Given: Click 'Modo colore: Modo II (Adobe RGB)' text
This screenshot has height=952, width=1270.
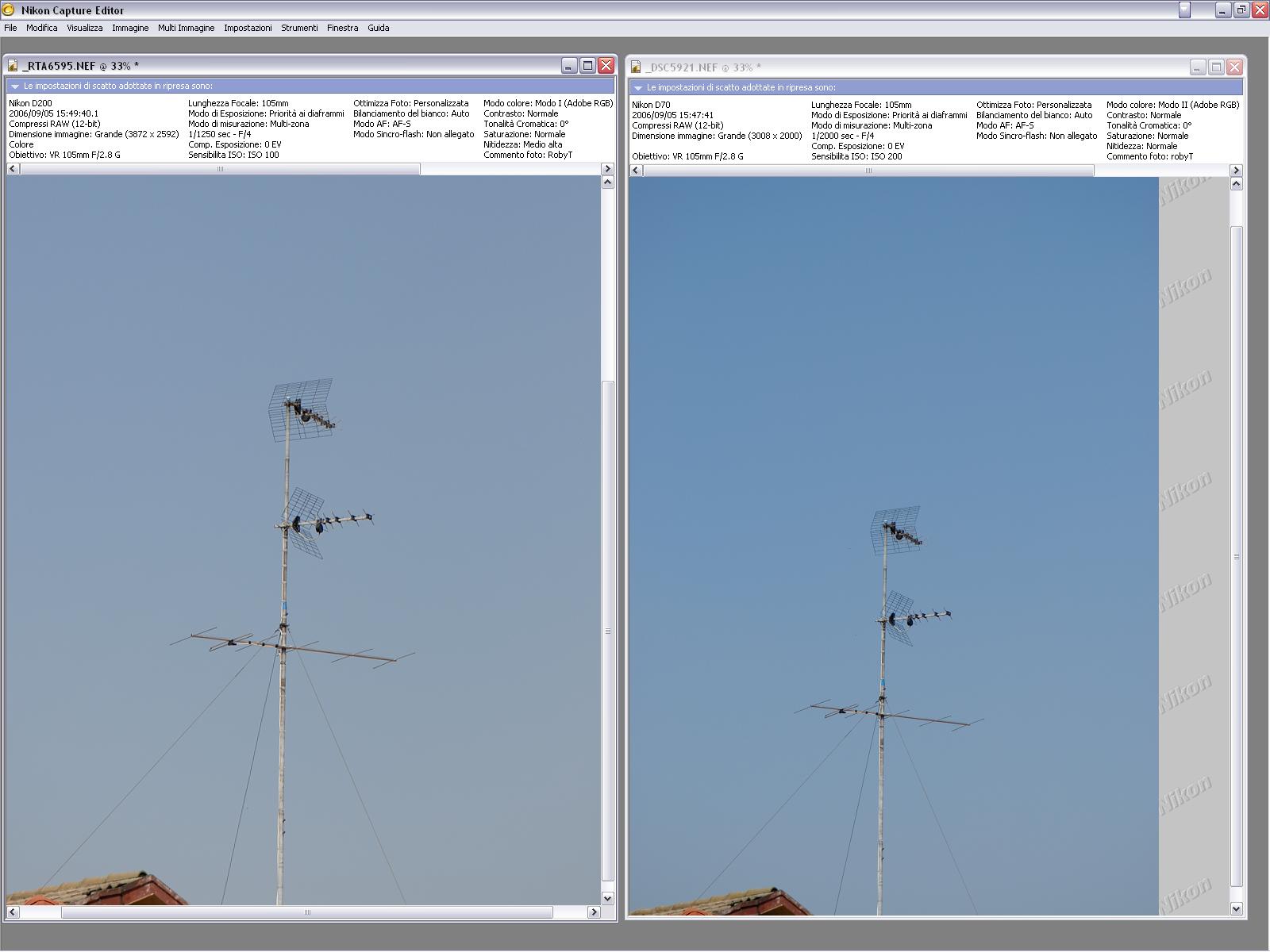Looking at the screenshot, I should click(1173, 105).
